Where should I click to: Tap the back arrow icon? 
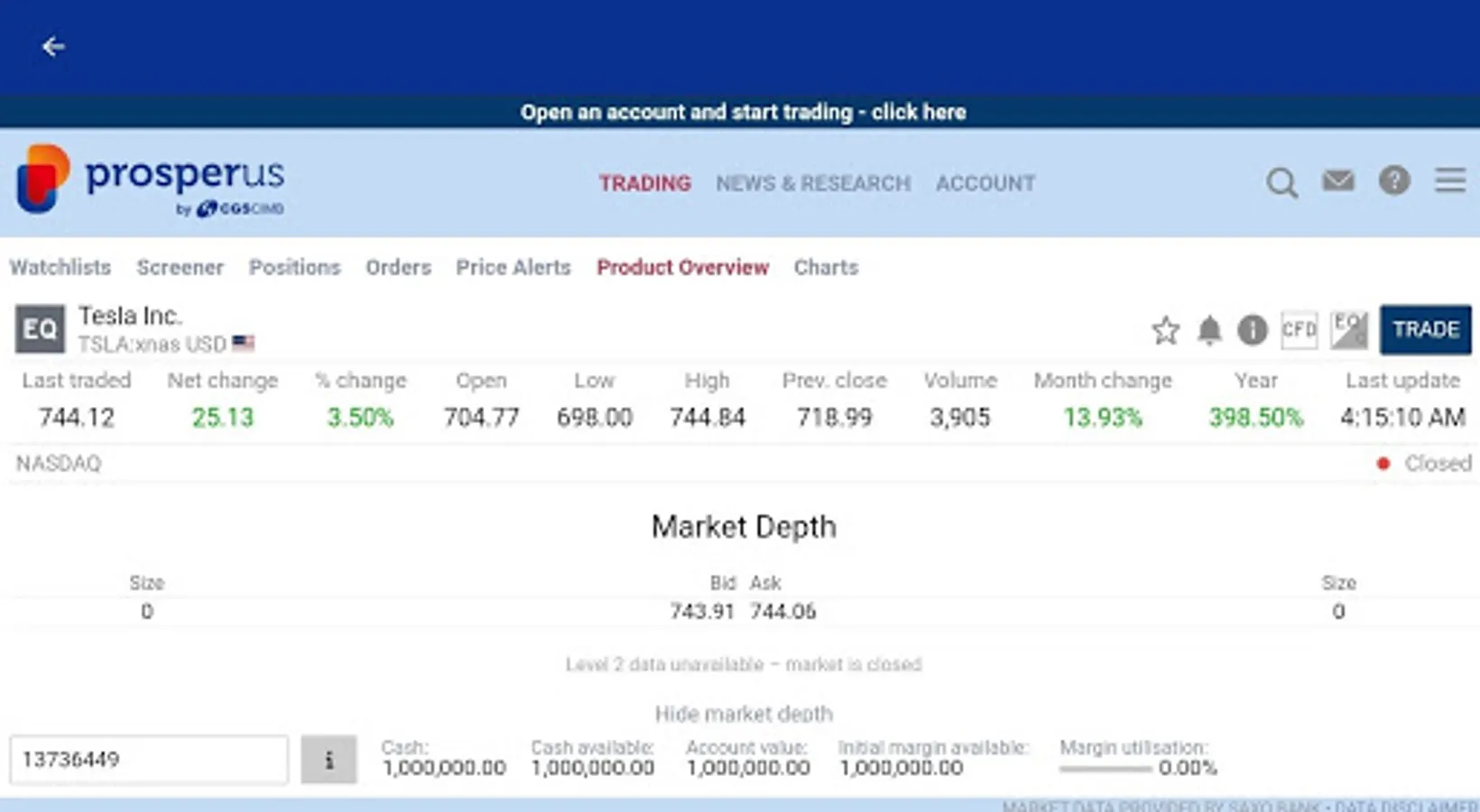(x=53, y=47)
